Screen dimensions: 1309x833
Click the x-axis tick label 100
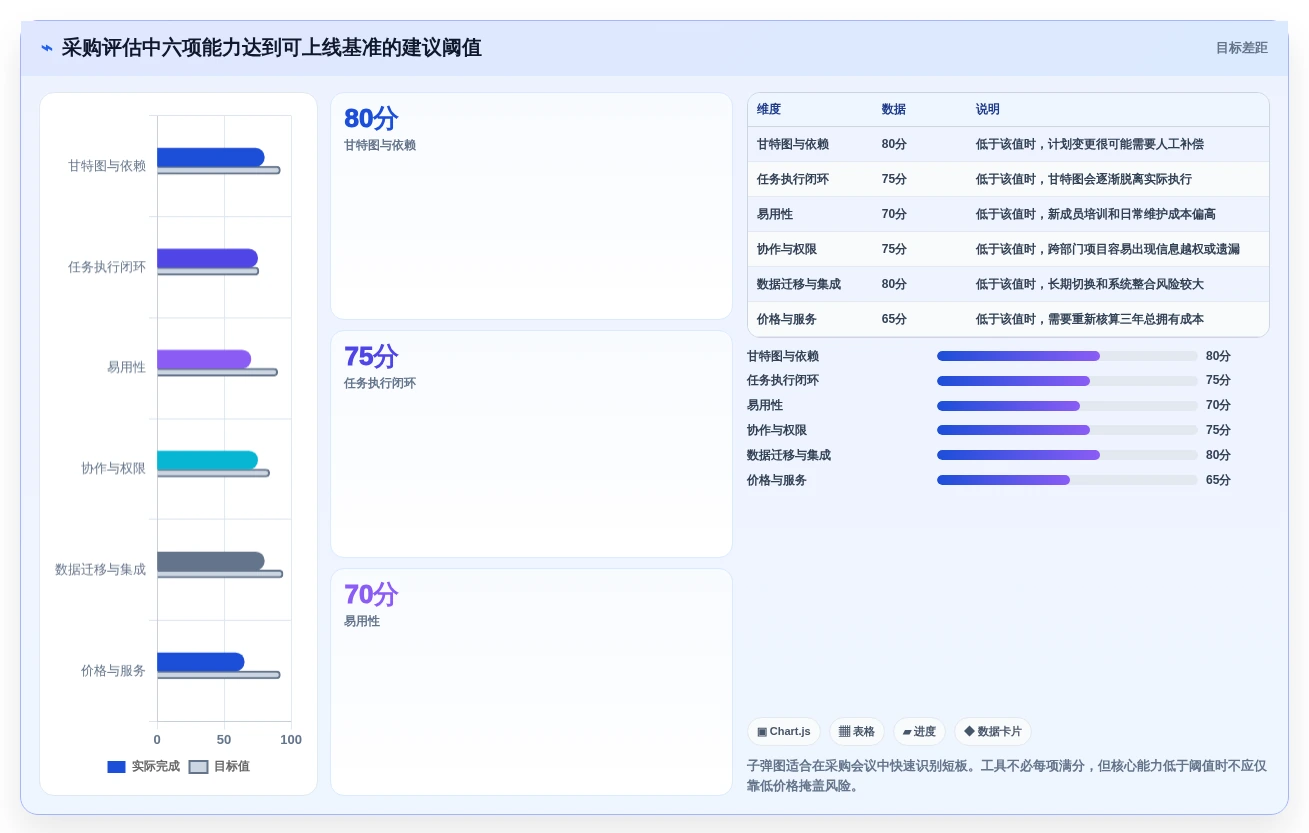tap(291, 740)
